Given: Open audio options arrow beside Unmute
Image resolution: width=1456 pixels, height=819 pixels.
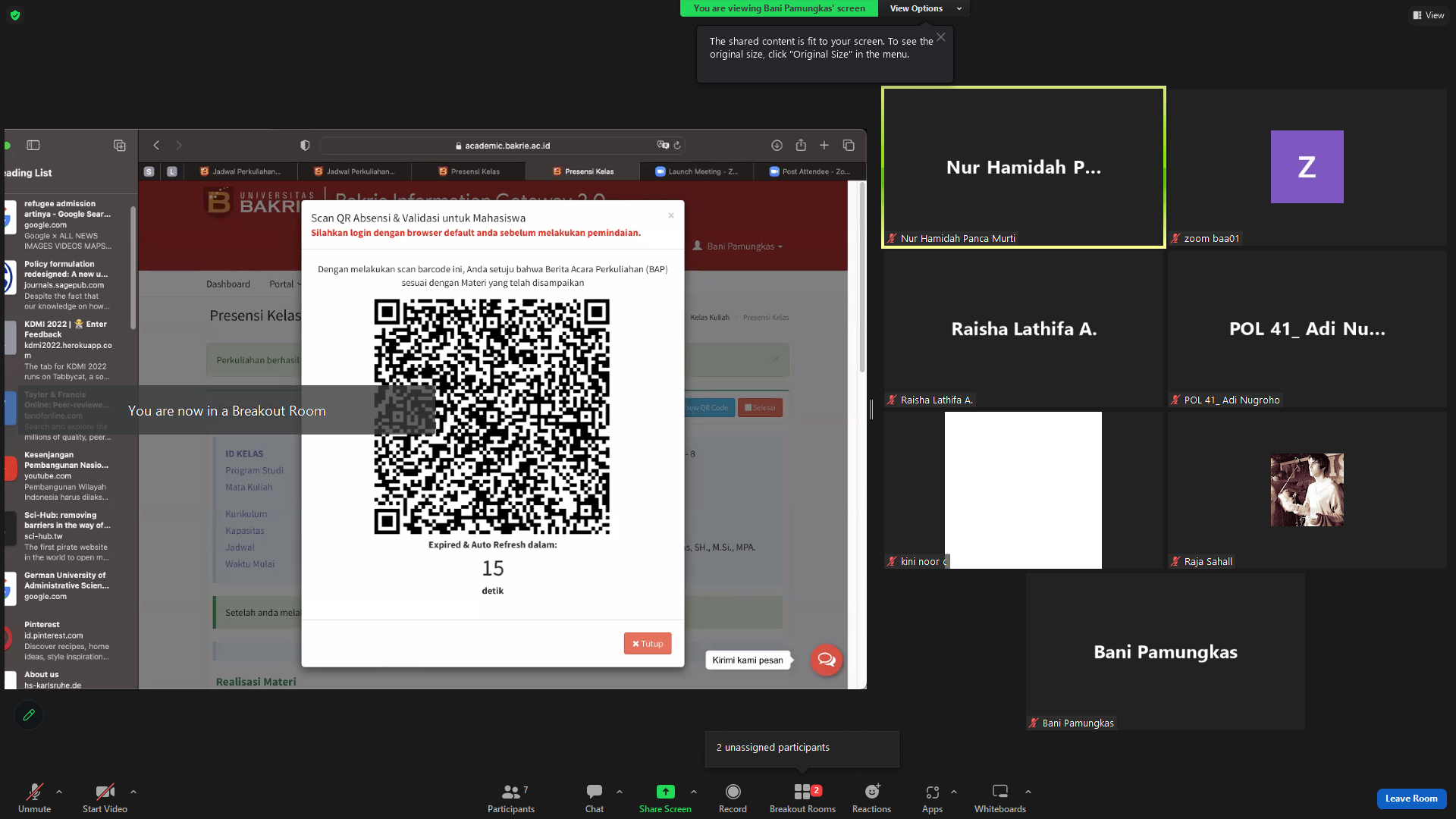Looking at the screenshot, I should tap(59, 792).
